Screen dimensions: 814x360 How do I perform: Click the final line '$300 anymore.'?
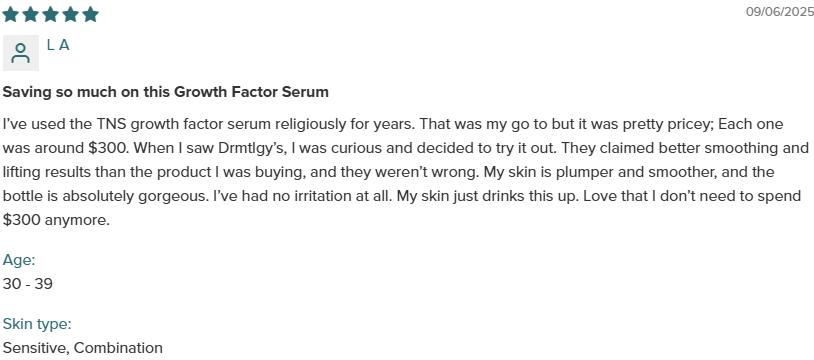(56, 220)
